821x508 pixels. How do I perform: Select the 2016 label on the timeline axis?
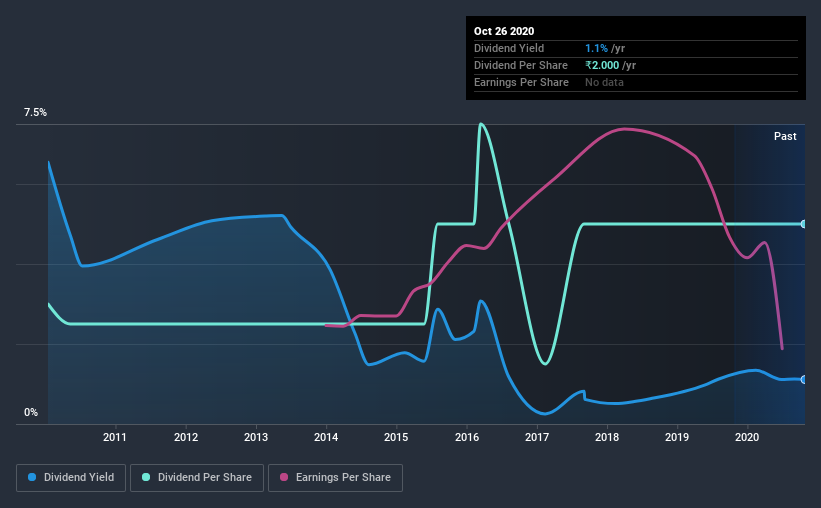467,437
